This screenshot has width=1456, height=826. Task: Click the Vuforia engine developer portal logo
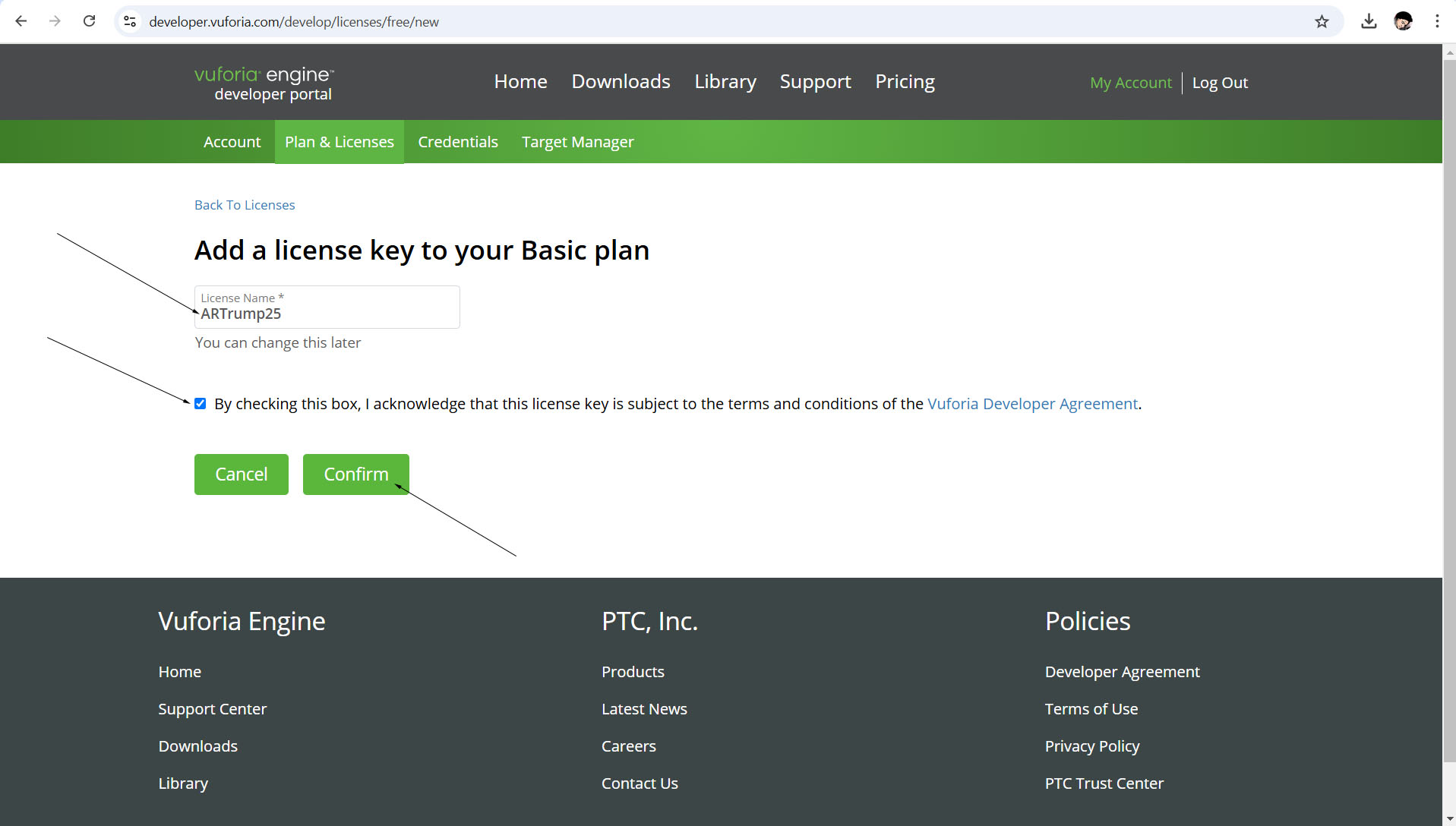[x=264, y=83]
